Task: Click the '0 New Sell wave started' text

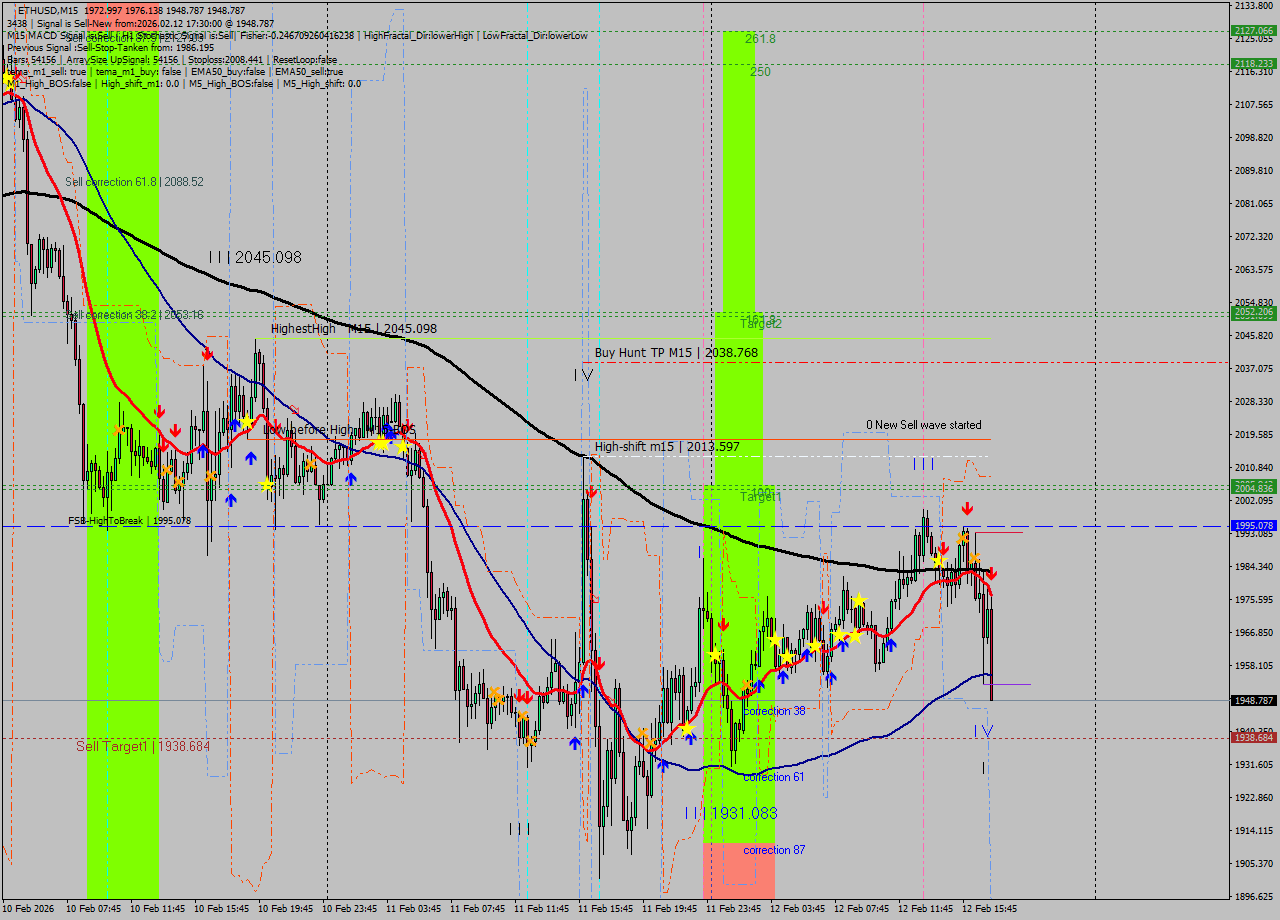Action: point(923,425)
